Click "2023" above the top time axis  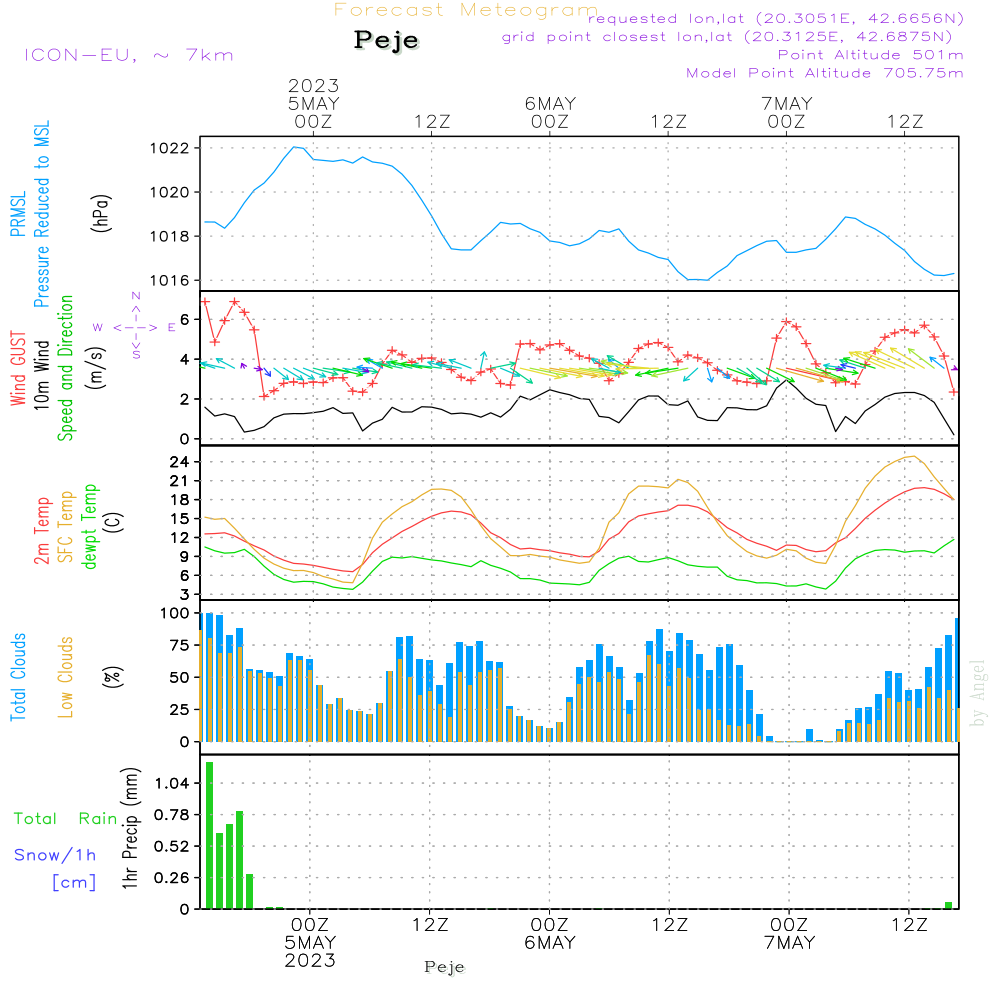click(x=313, y=85)
